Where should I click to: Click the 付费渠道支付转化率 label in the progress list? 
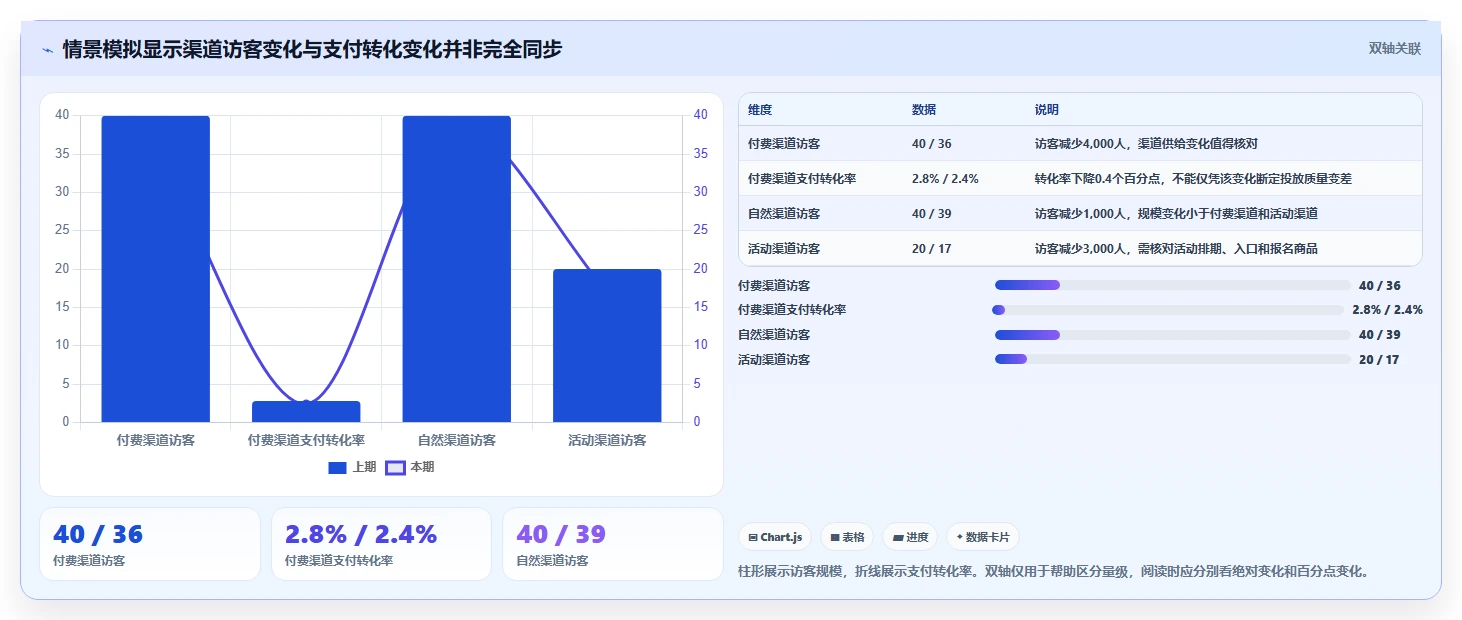click(792, 310)
